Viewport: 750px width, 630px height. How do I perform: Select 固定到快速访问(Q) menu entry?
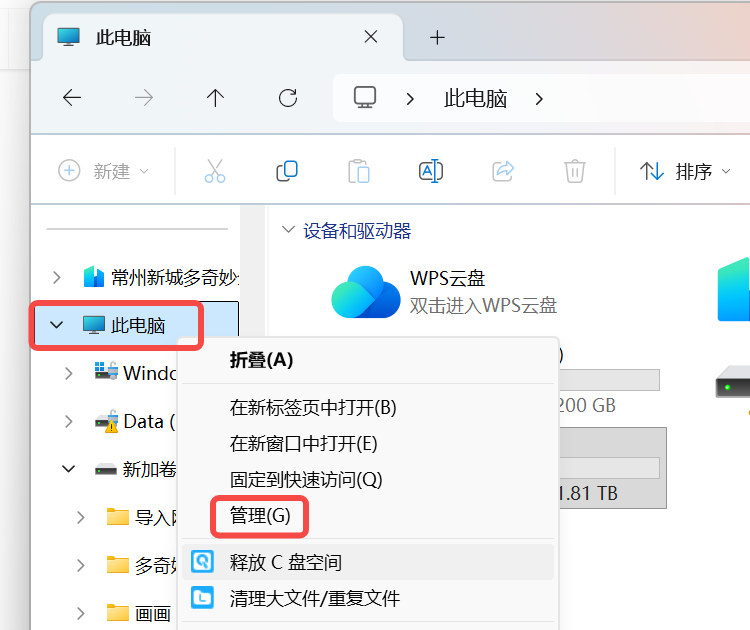(306, 480)
